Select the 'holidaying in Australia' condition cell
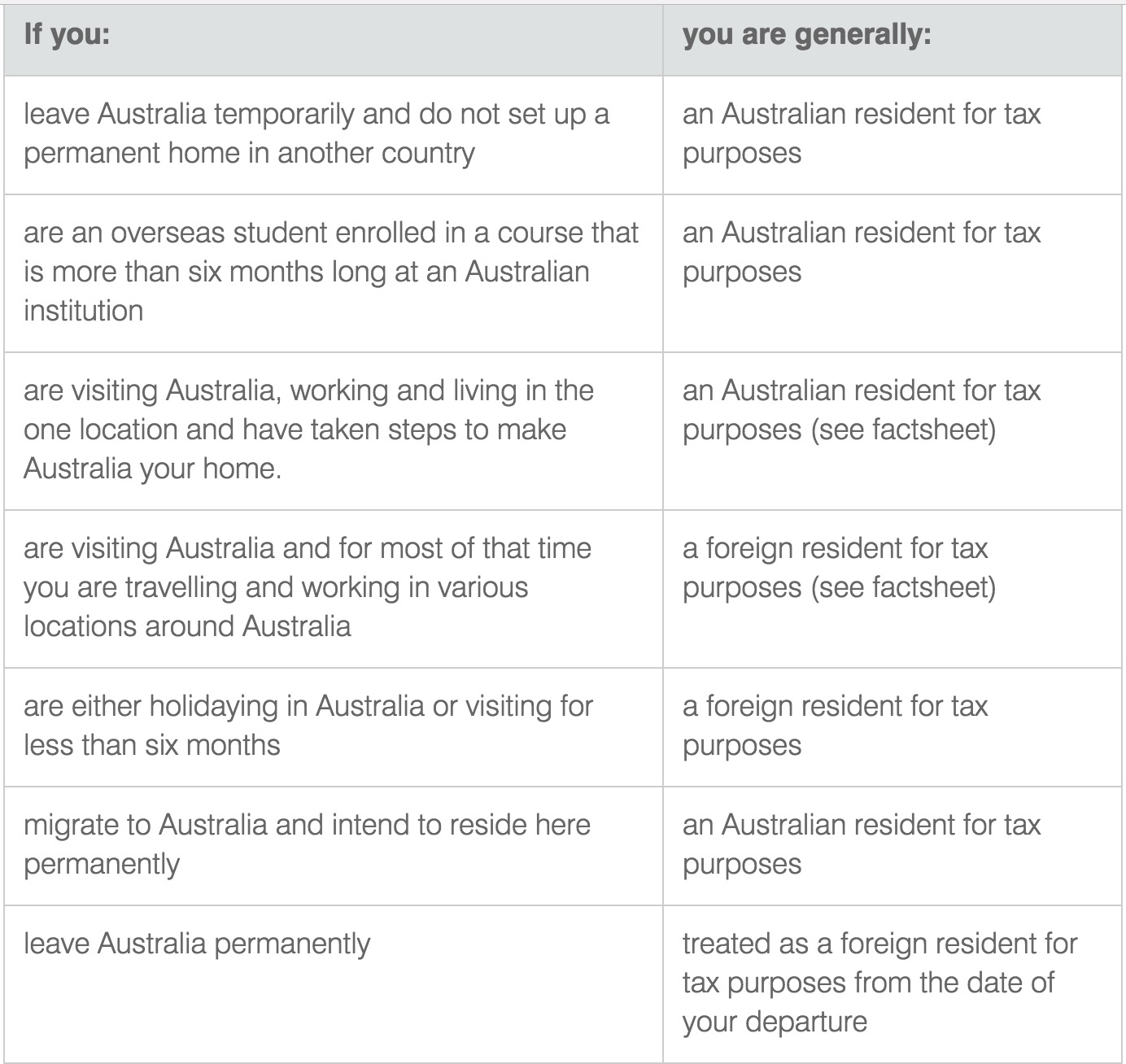 click(x=334, y=727)
